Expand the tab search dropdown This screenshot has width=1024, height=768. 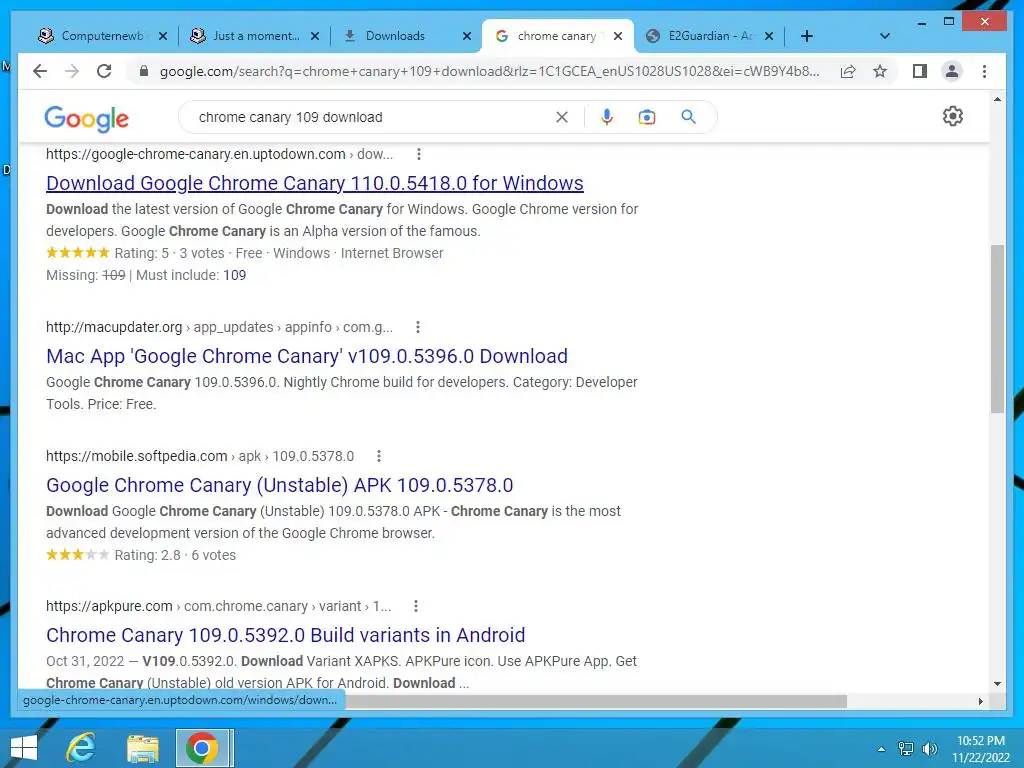coord(885,36)
